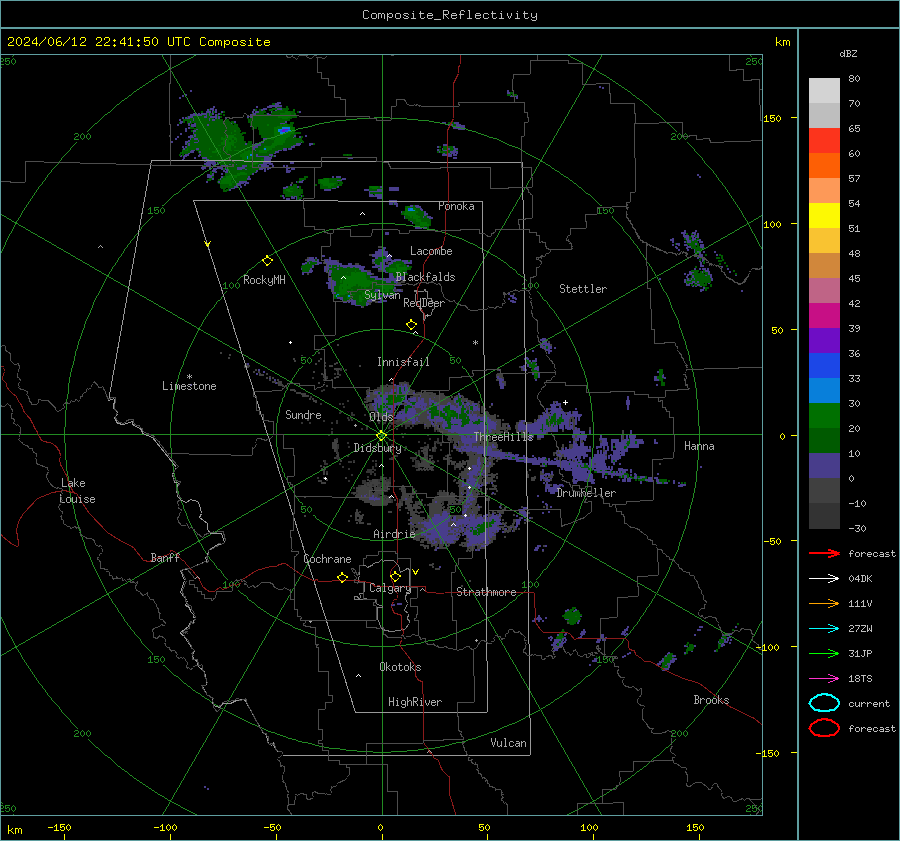Select the bright green swatch in dBZ legend
900x841 pixels.
tap(824, 416)
